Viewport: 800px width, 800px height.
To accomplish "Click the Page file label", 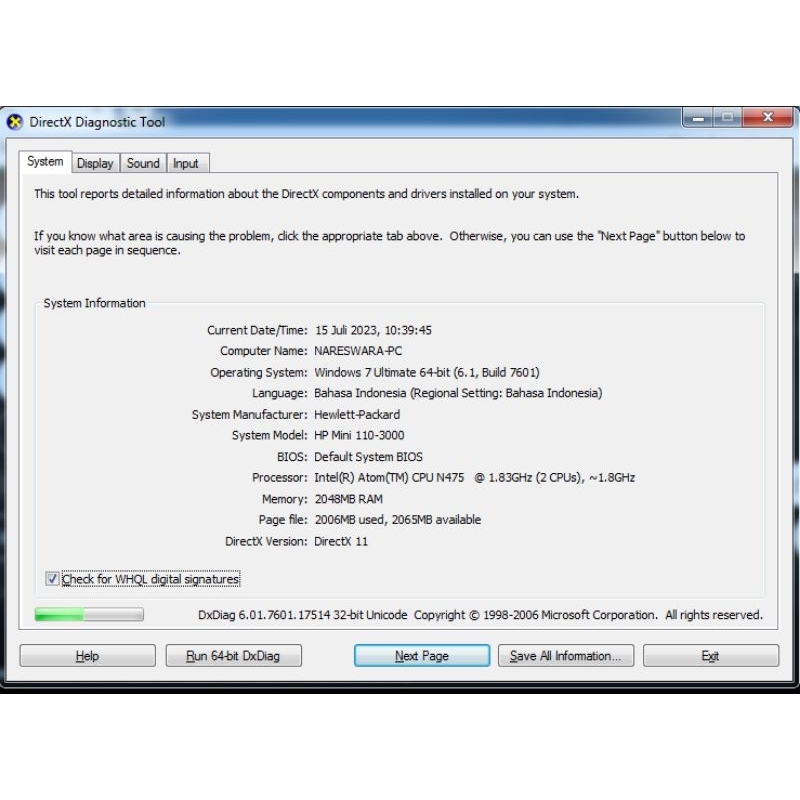I will point(283,520).
